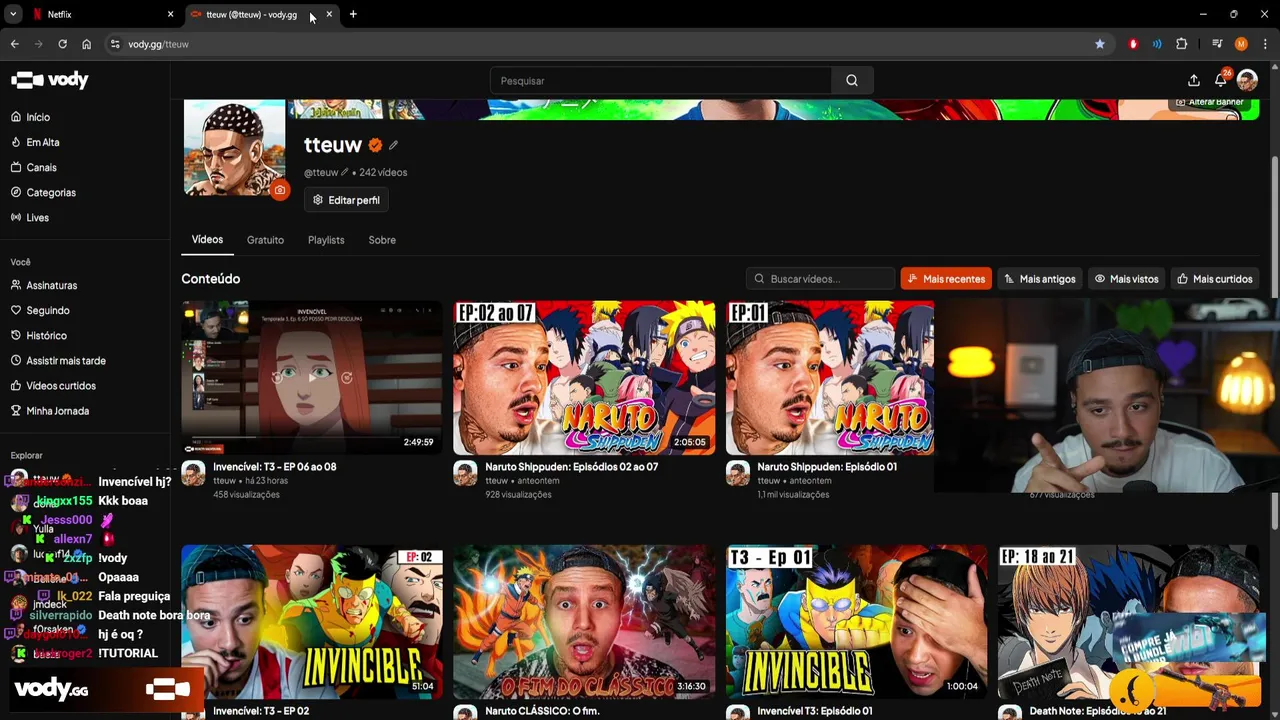Click the Pesquisar search field

pos(660,81)
